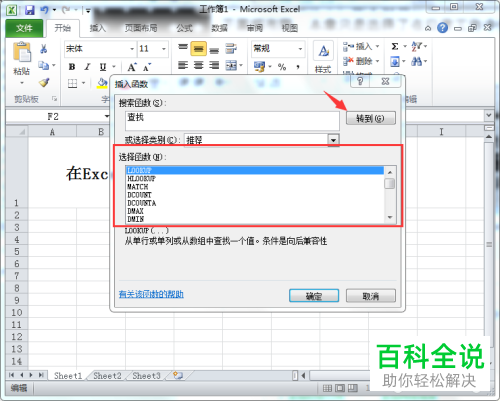Image resolution: width=500 pixels, height=401 pixels.
Task: Click the Page Layout view icon in status bar
Action: tap(340, 388)
